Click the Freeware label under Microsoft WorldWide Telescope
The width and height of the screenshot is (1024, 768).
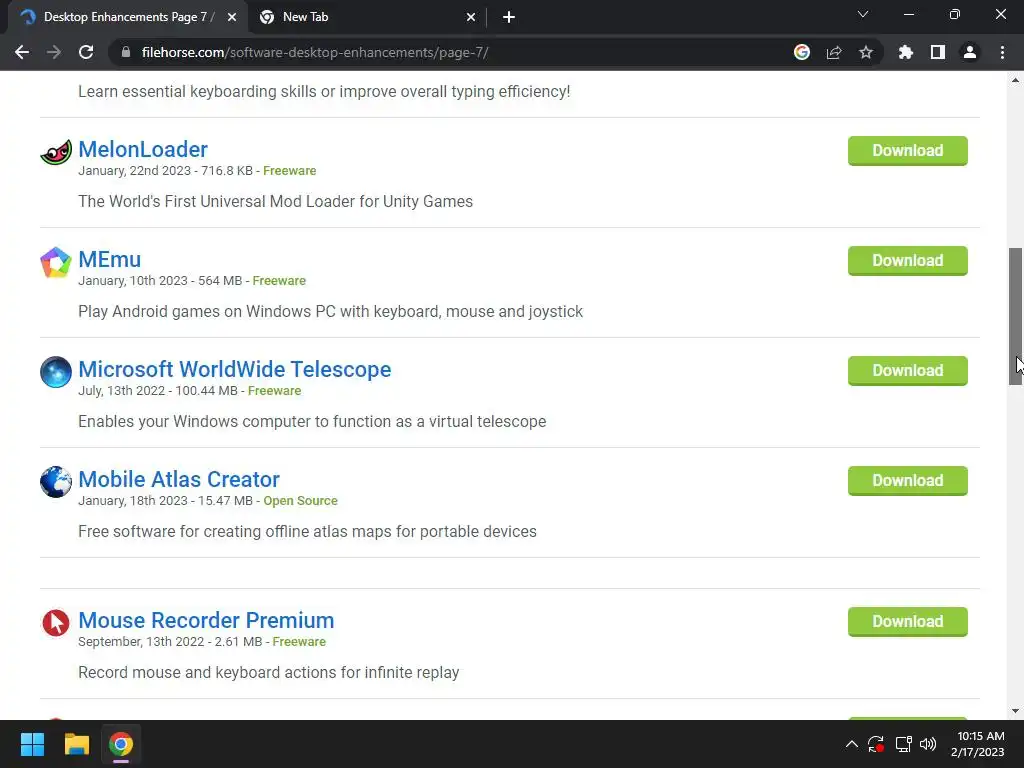click(275, 391)
